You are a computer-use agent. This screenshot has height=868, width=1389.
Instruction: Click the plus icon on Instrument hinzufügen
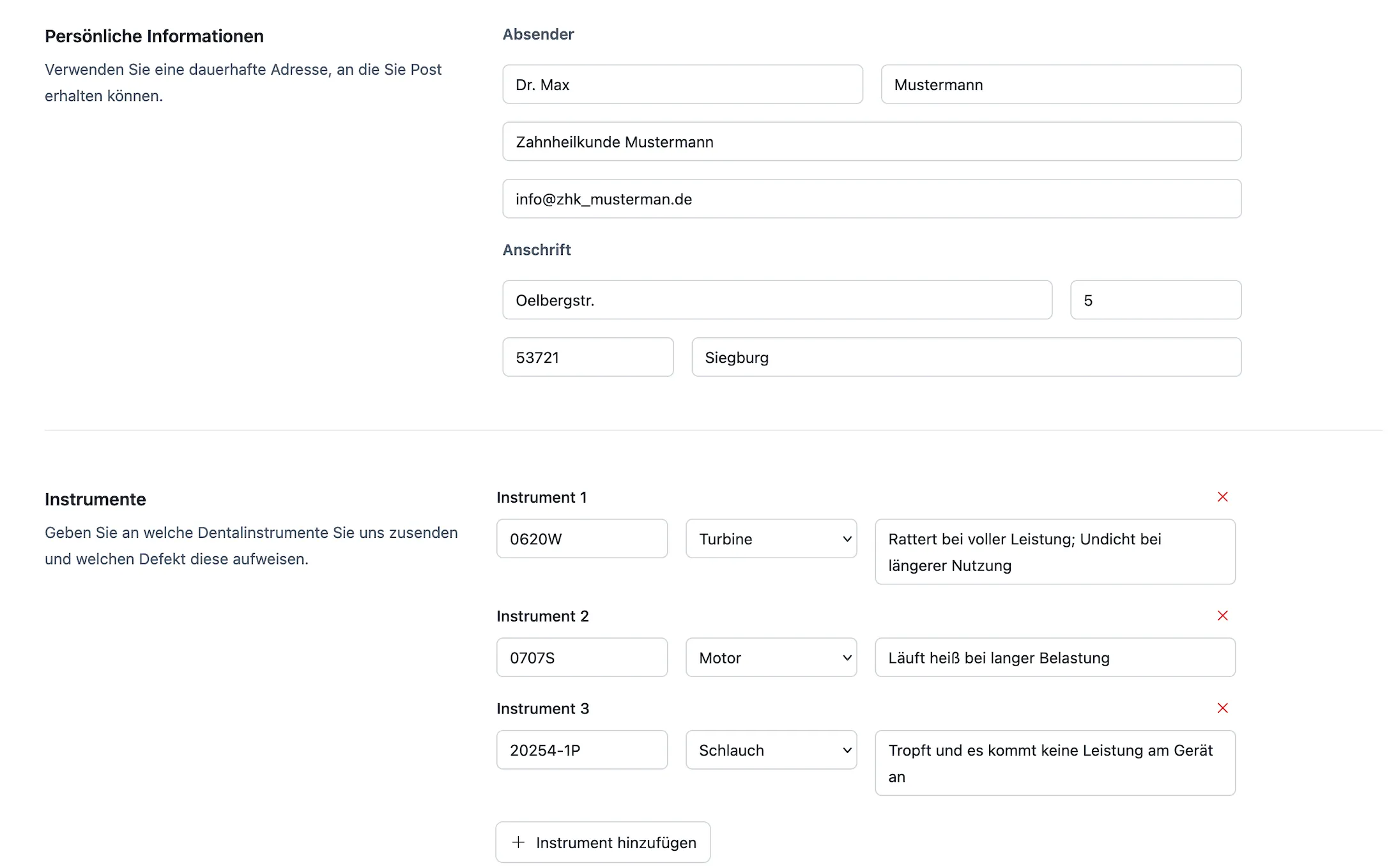[x=518, y=842]
